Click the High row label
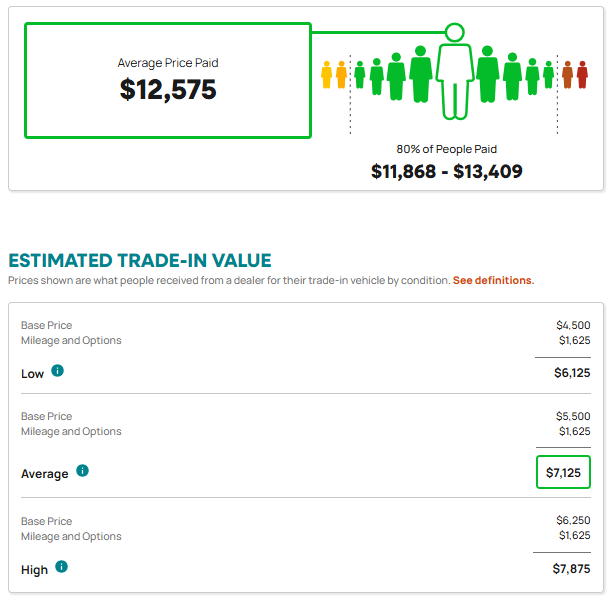The width and height of the screenshot is (614, 605). (34, 570)
